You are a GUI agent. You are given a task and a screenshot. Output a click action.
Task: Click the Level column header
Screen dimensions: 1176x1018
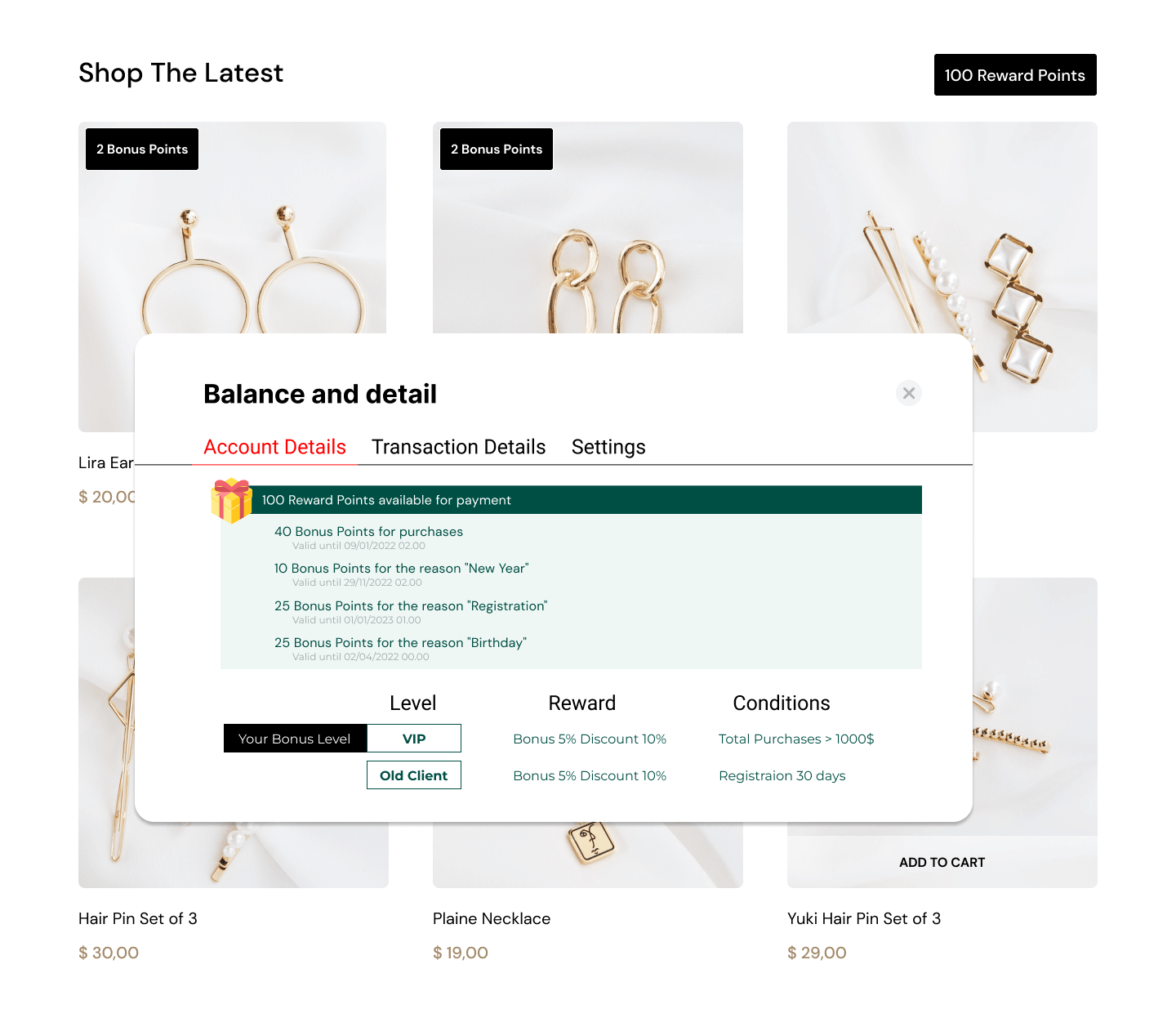tap(413, 703)
